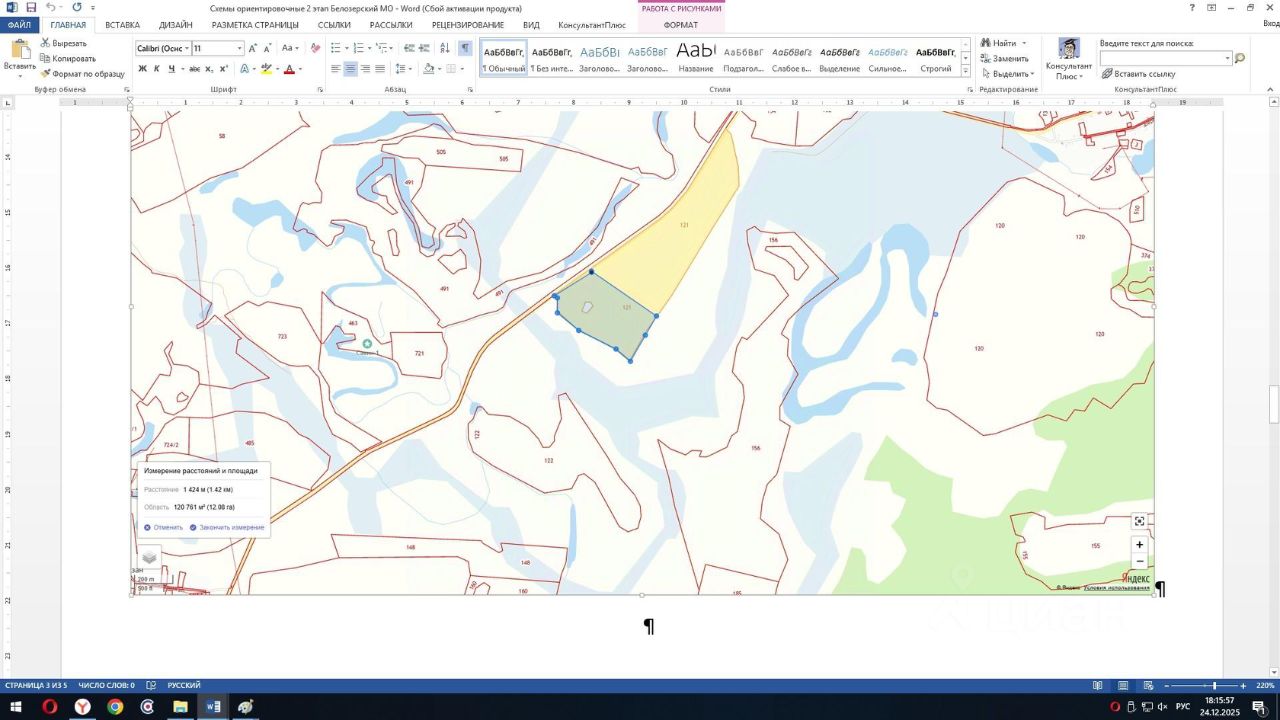Apply subscript formatting
The width and height of the screenshot is (1280, 720).
210,69
